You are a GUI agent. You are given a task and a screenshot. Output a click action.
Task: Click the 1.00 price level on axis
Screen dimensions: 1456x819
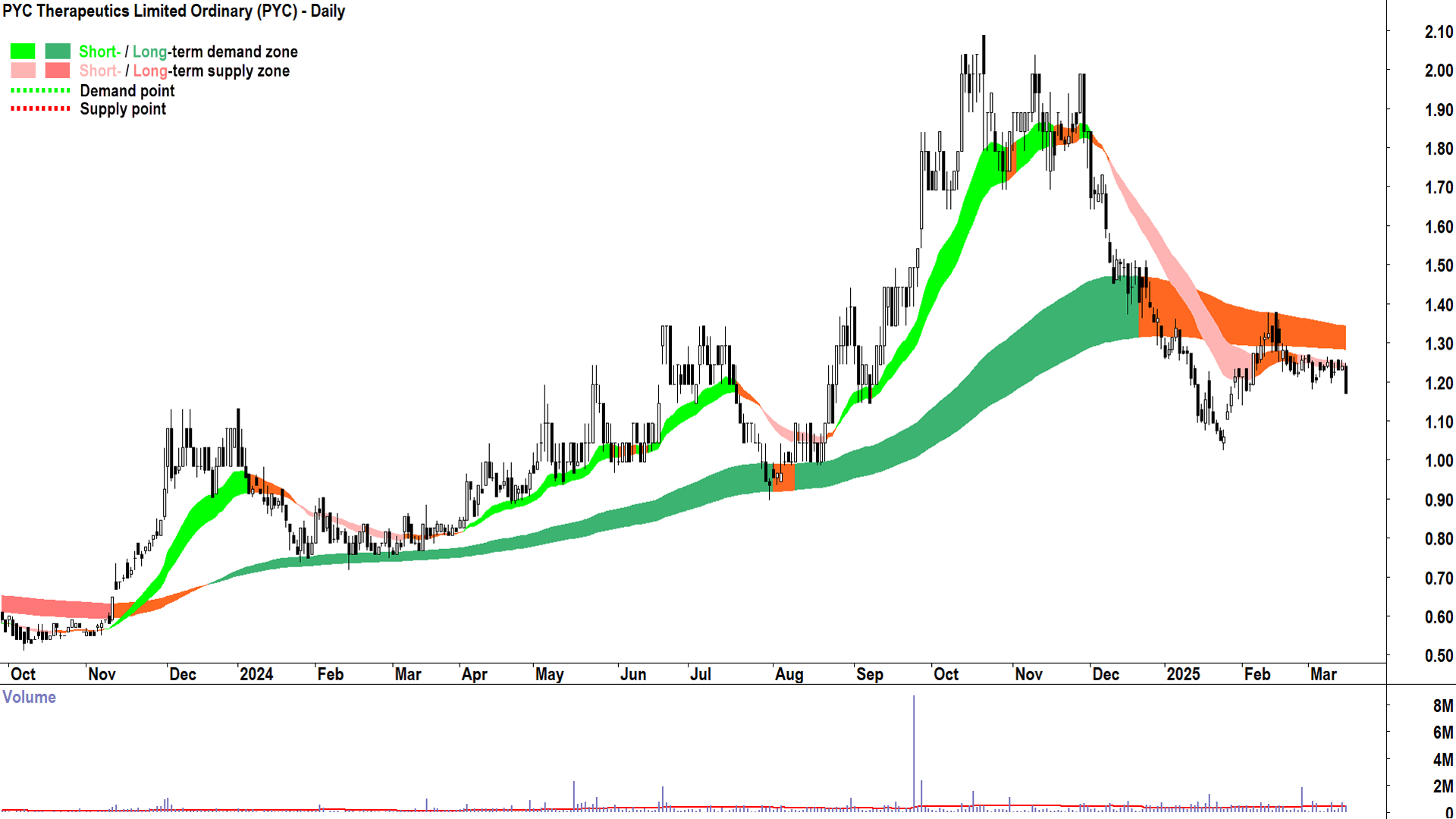click(x=1439, y=461)
